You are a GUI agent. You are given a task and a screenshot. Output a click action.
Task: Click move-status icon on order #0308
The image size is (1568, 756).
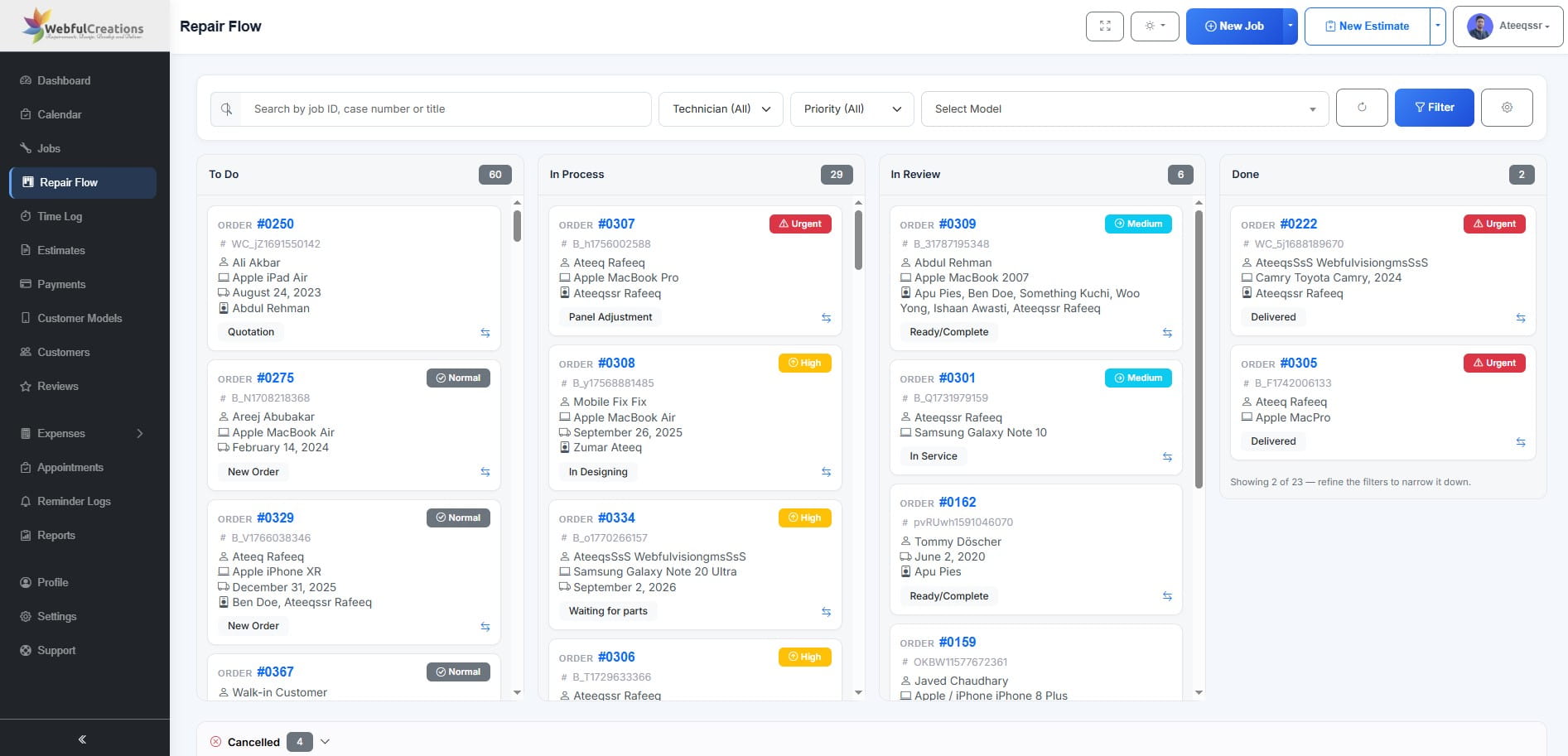(x=826, y=472)
